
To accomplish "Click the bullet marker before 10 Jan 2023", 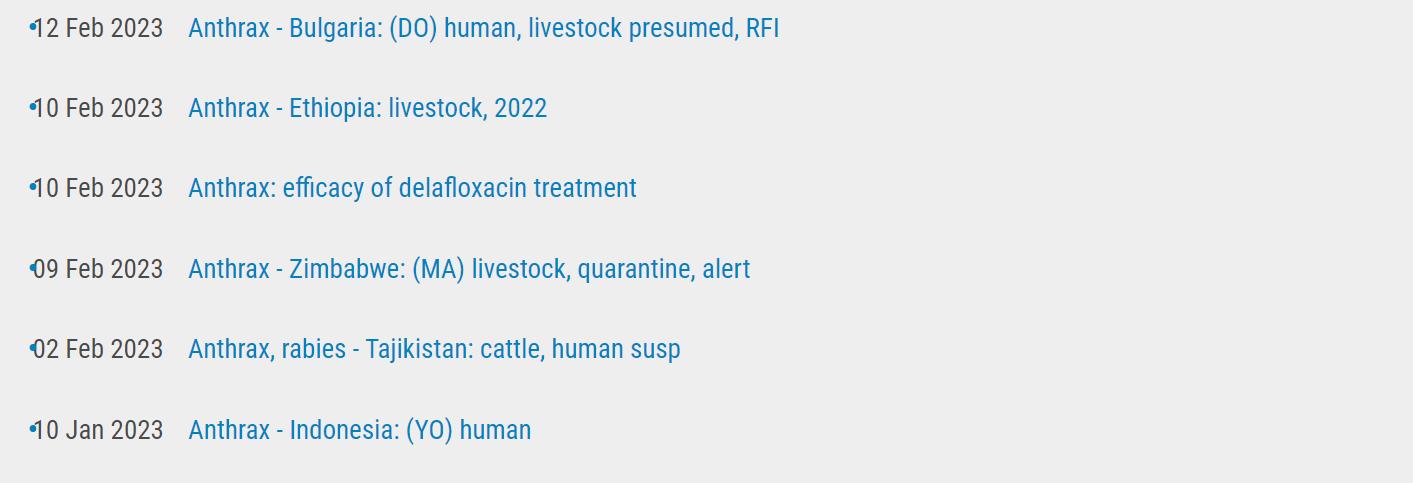I will (x=33, y=428).
